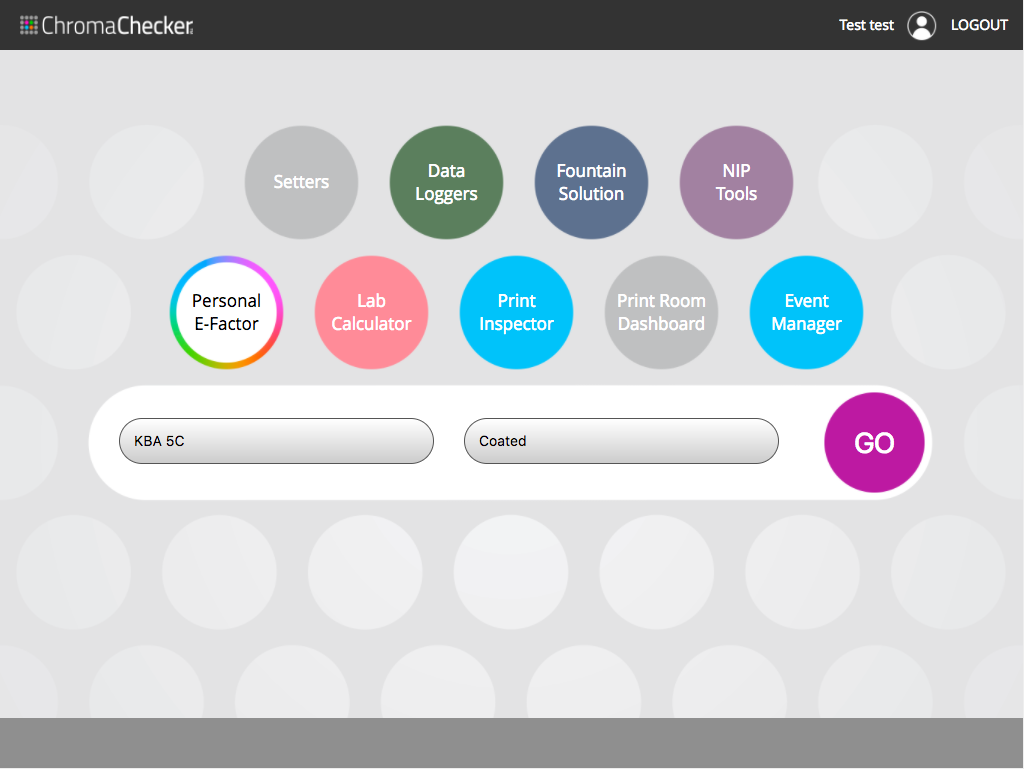Launch the Event Manager
This screenshot has height=769, width=1024.
coord(806,312)
